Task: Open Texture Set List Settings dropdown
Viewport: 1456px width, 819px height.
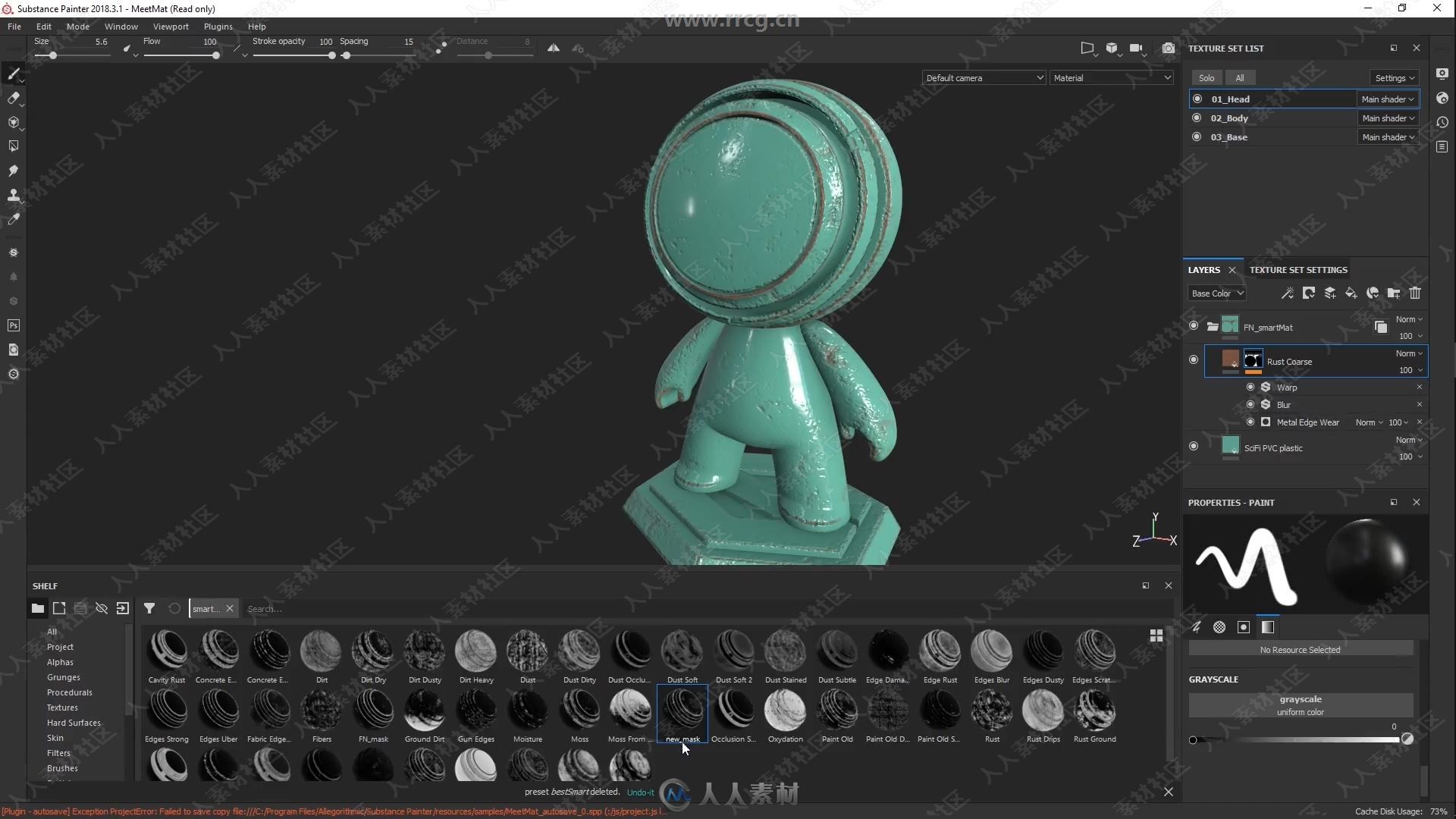Action: [1395, 77]
